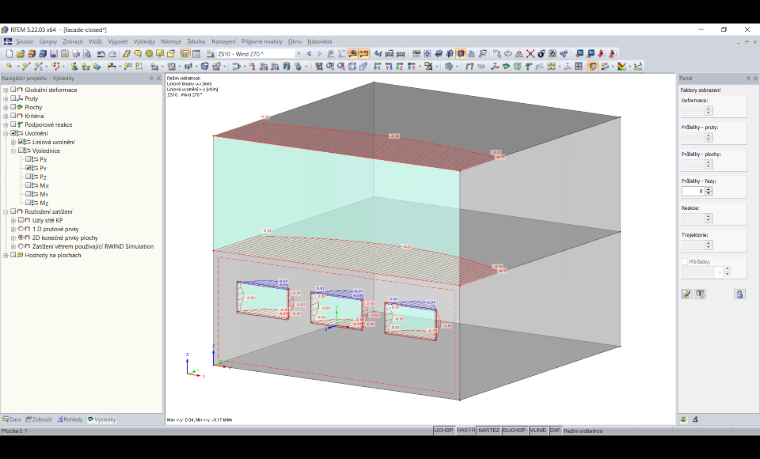Expand the Plochy tree node
This screenshot has width=760, height=459.
tap(6, 107)
